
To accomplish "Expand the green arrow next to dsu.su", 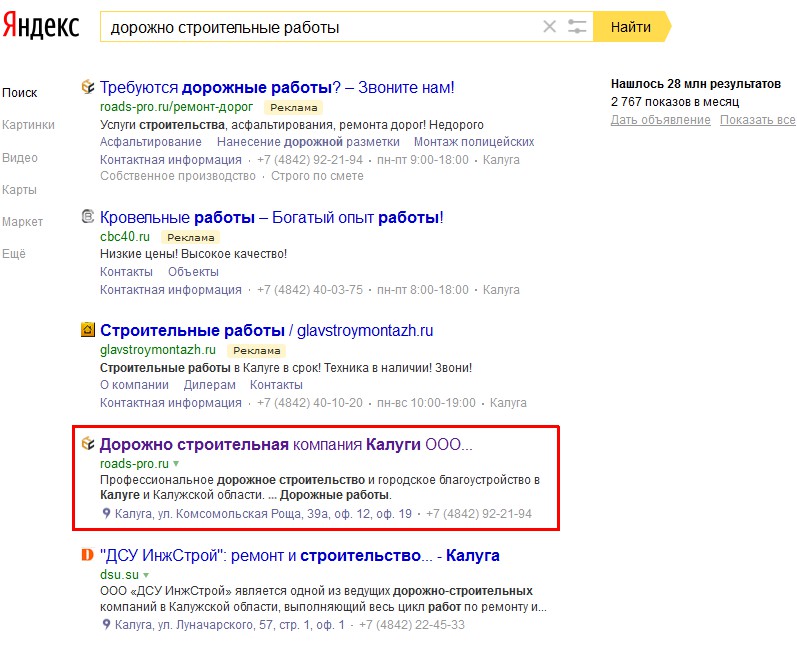I will (146, 576).
